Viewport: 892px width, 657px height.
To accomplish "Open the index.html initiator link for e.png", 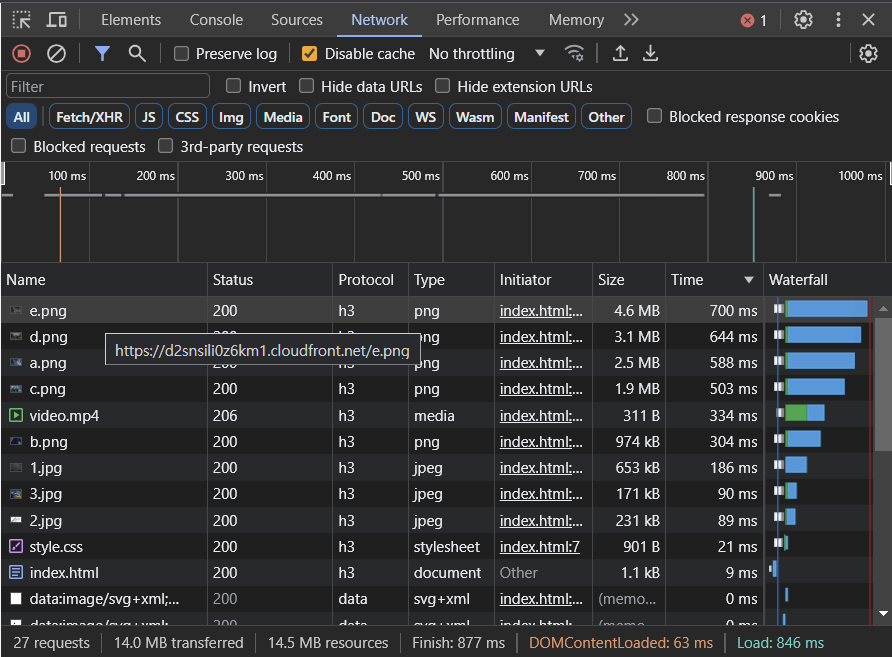I will (540, 311).
